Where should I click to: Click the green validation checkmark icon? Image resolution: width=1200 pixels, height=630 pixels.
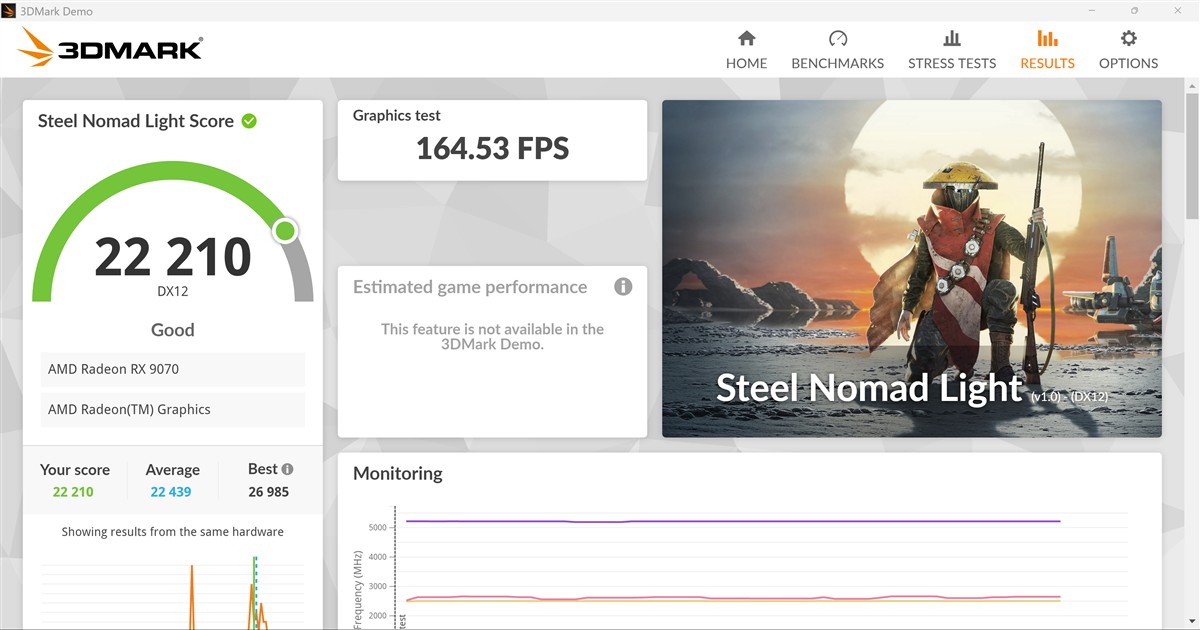pos(249,121)
